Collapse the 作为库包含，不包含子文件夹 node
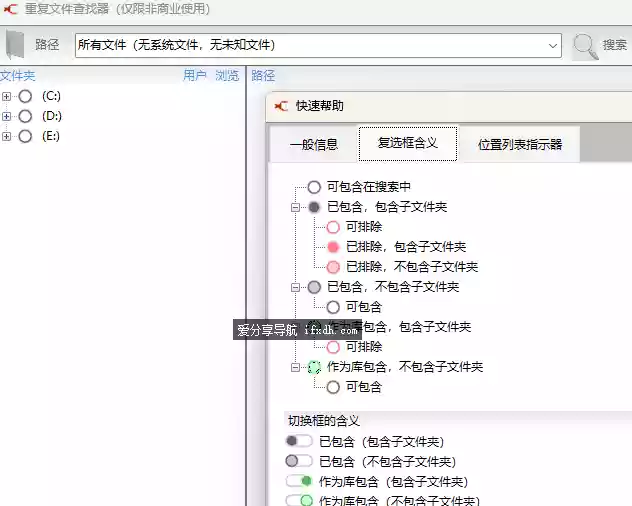632x506 pixels. tap(295, 367)
